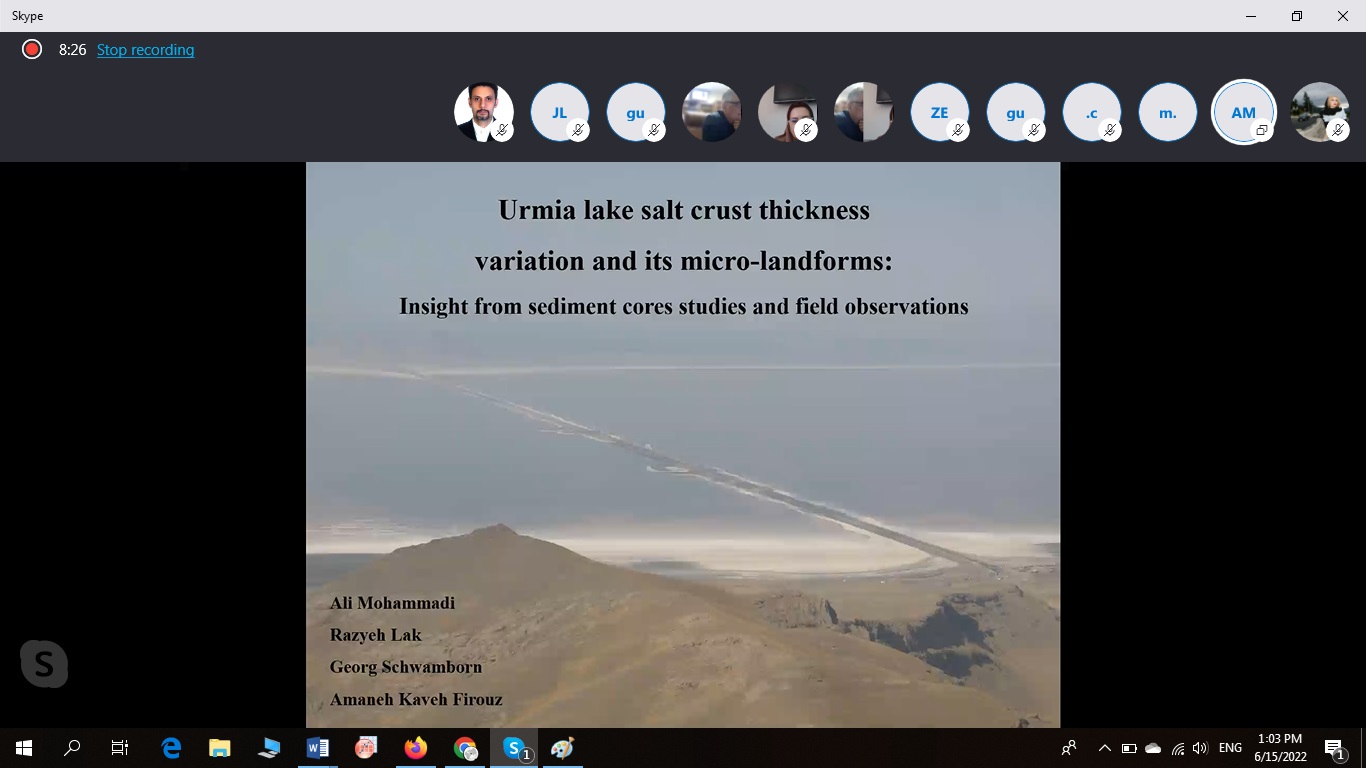Switch to Microsoft Word in taskbar
The image size is (1366, 768).
[317, 748]
